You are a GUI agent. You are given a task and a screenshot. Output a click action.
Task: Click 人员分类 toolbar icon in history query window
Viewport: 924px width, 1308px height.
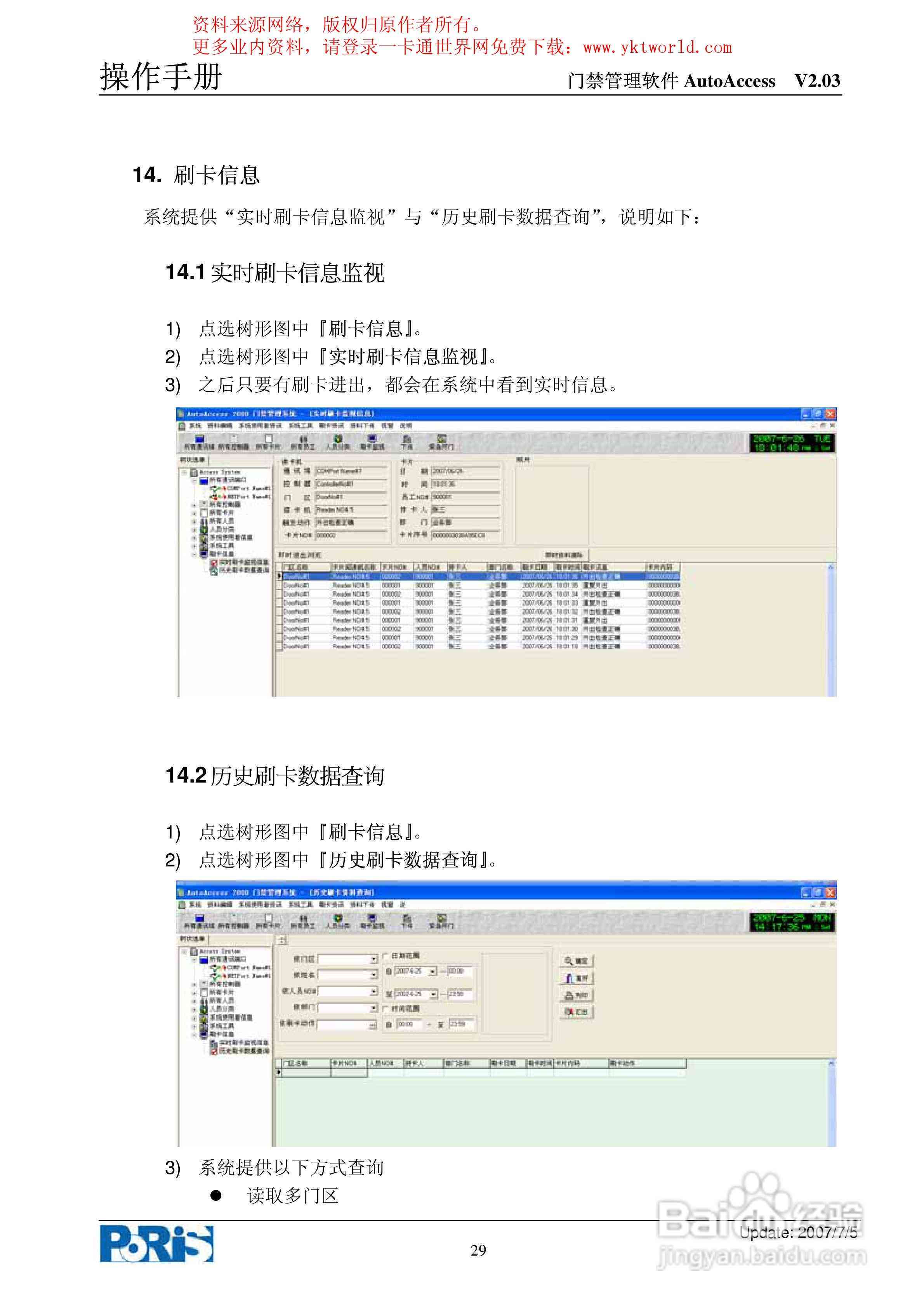pos(338,922)
